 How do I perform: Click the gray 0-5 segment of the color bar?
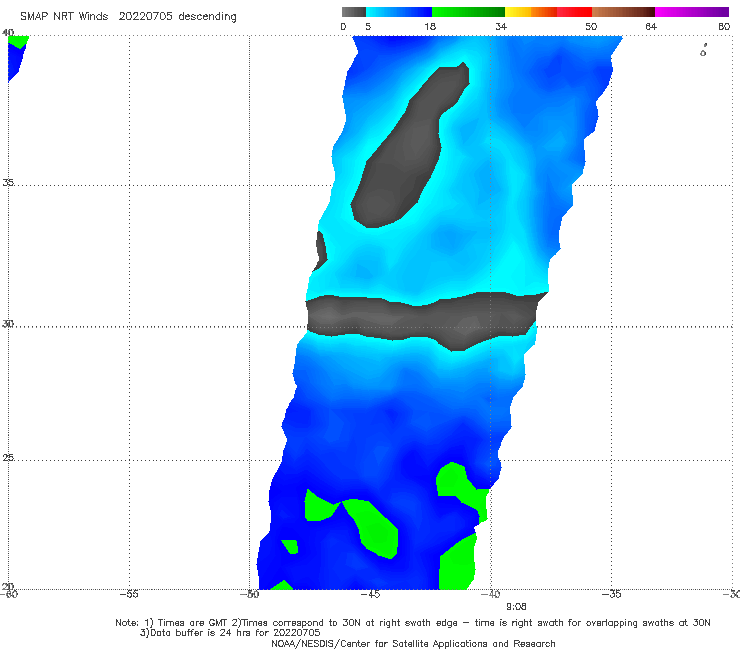pyautogui.click(x=353, y=12)
